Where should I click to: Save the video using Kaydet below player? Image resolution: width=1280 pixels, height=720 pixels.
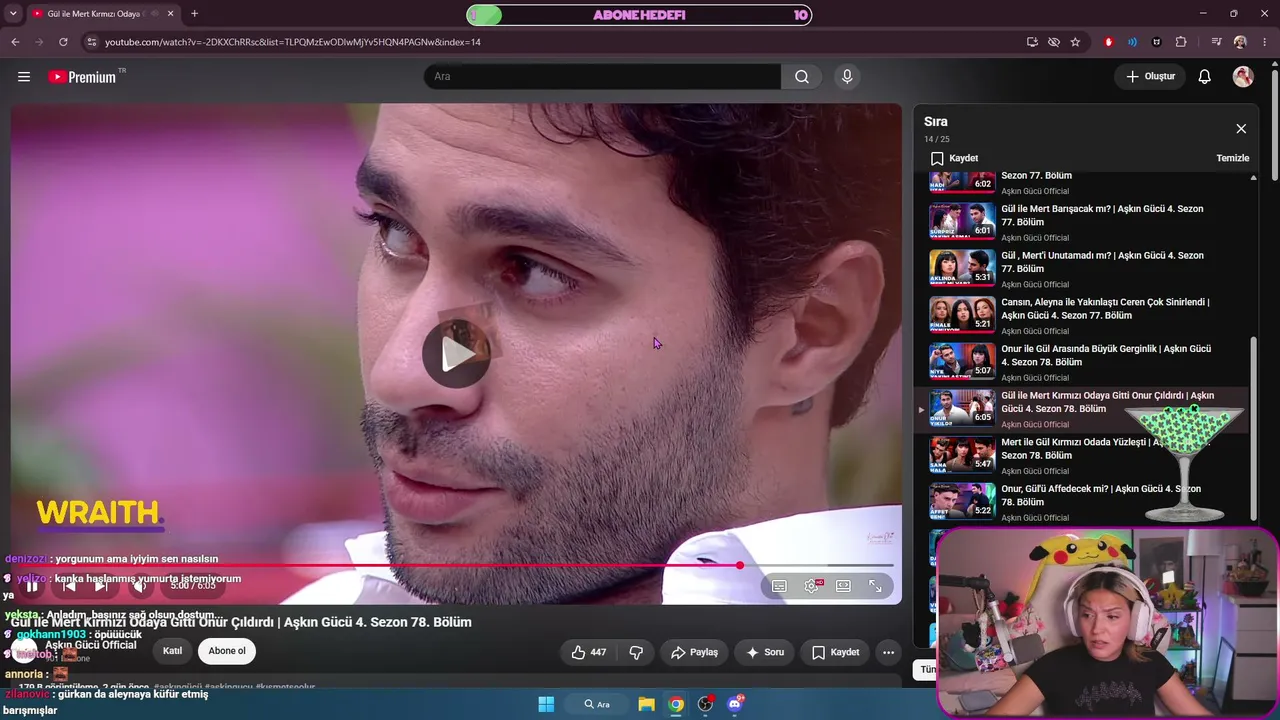835,652
